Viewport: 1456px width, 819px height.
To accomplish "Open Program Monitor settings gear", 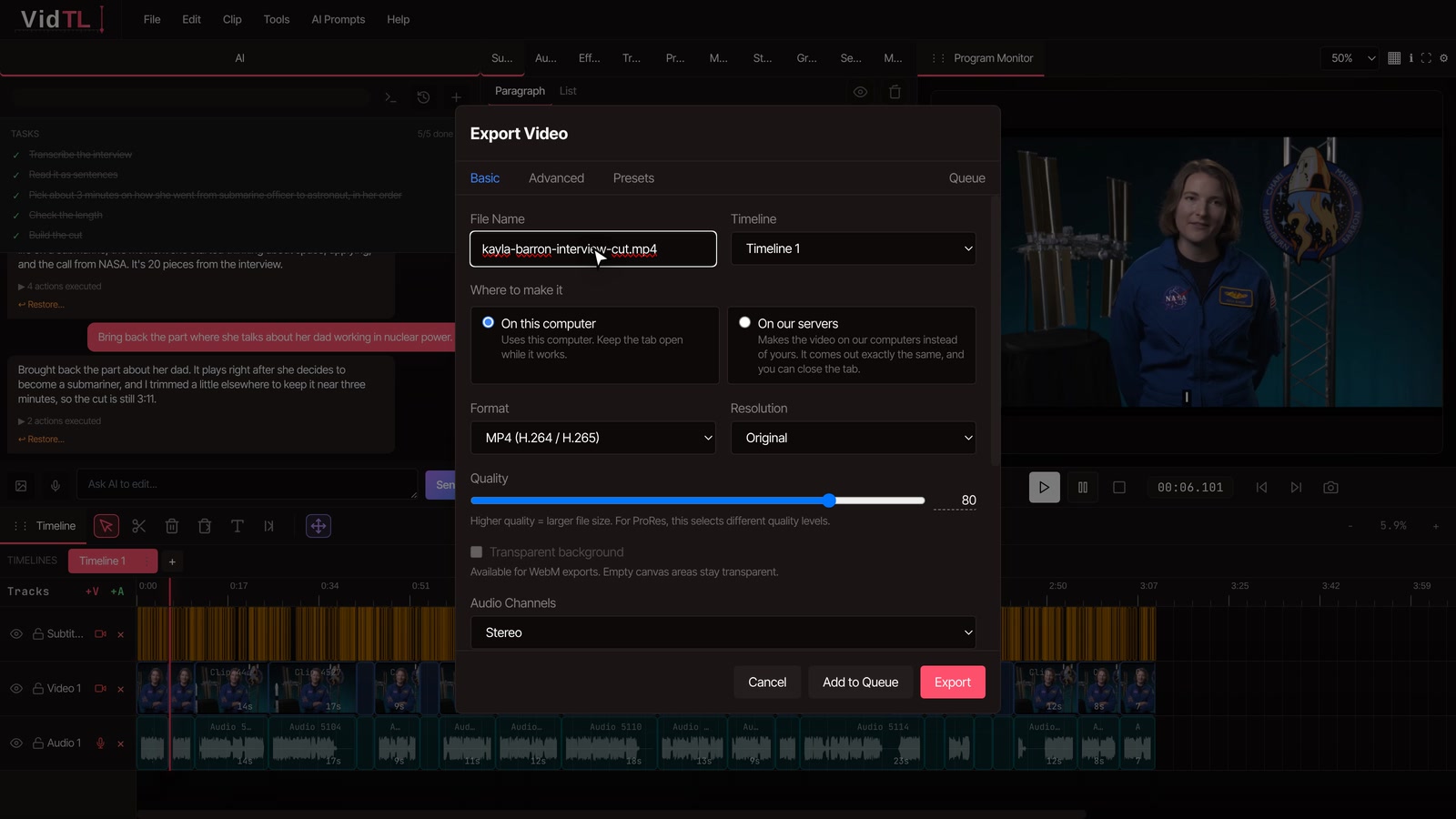I will (x=1443, y=58).
